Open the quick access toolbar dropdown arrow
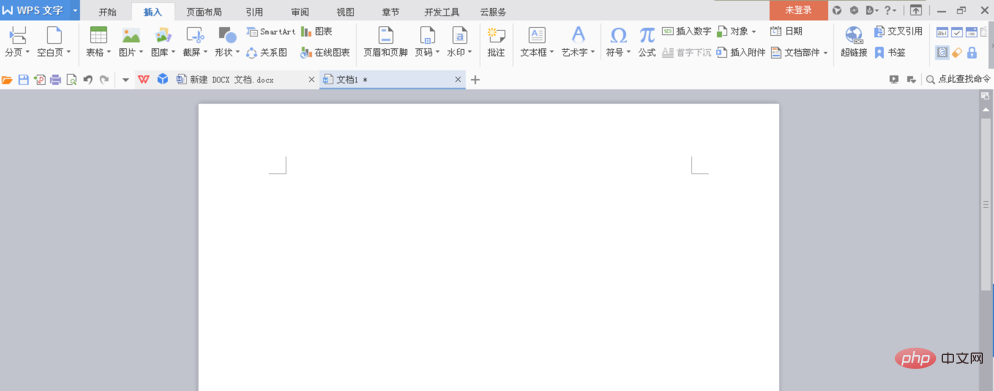This screenshot has width=994, height=391. [125, 80]
